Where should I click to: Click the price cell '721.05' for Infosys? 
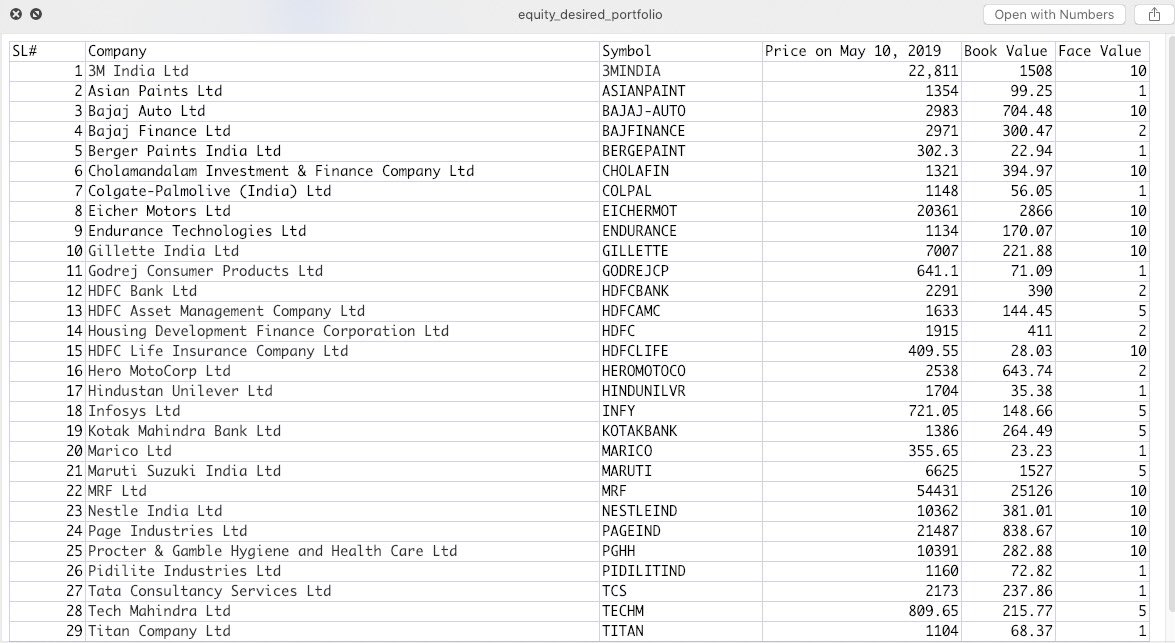click(861, 411)
